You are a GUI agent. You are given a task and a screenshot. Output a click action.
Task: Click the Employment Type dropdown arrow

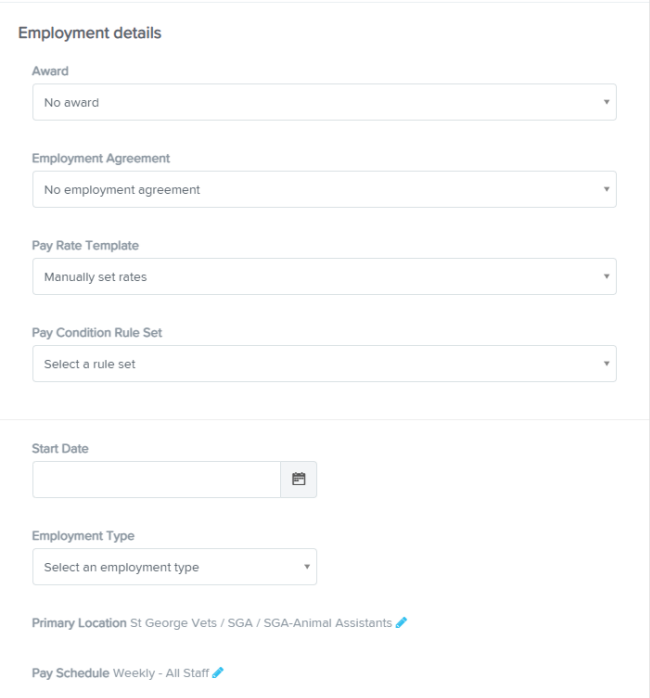pos(307,567)
